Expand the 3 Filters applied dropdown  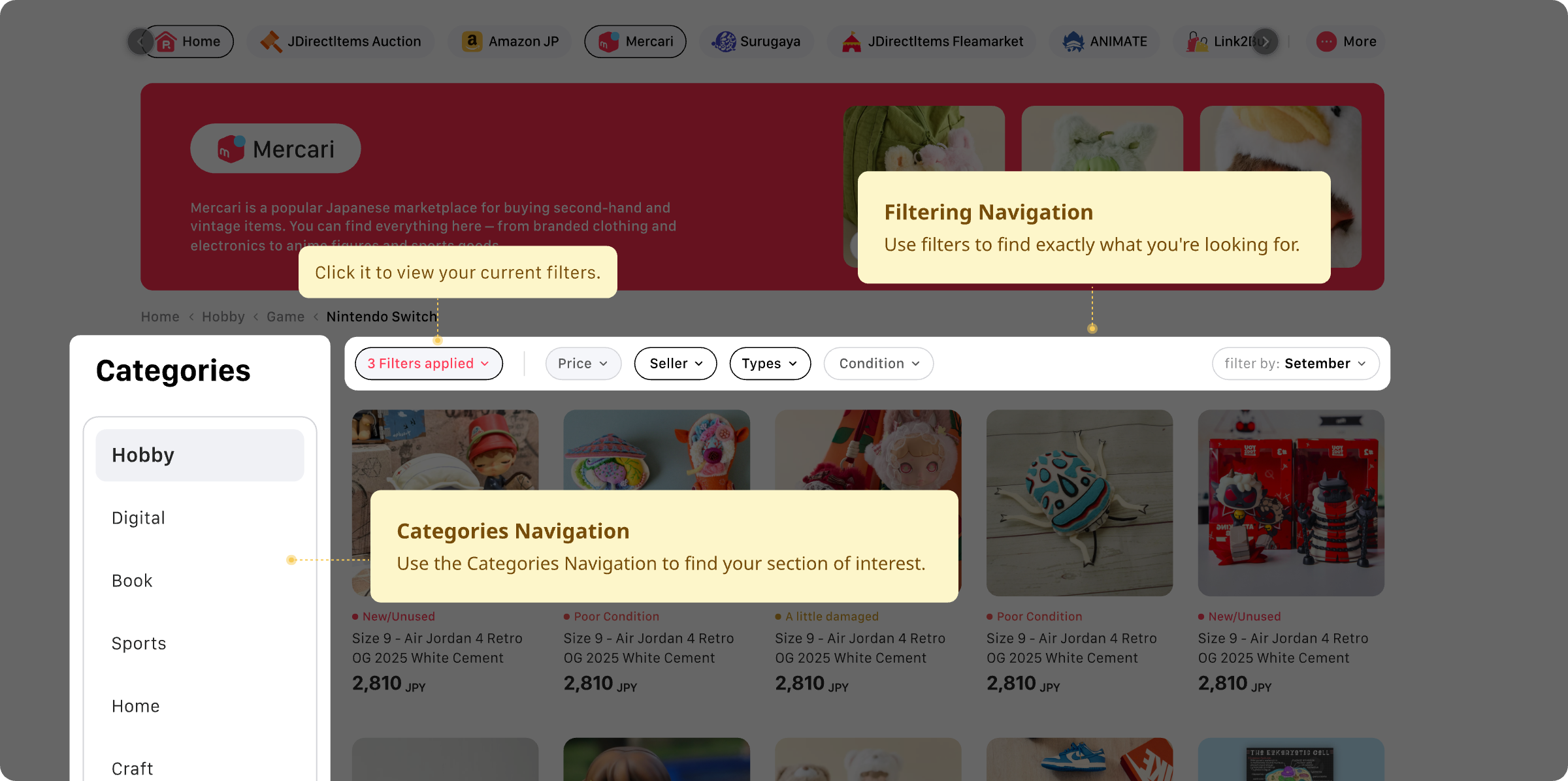429,364
